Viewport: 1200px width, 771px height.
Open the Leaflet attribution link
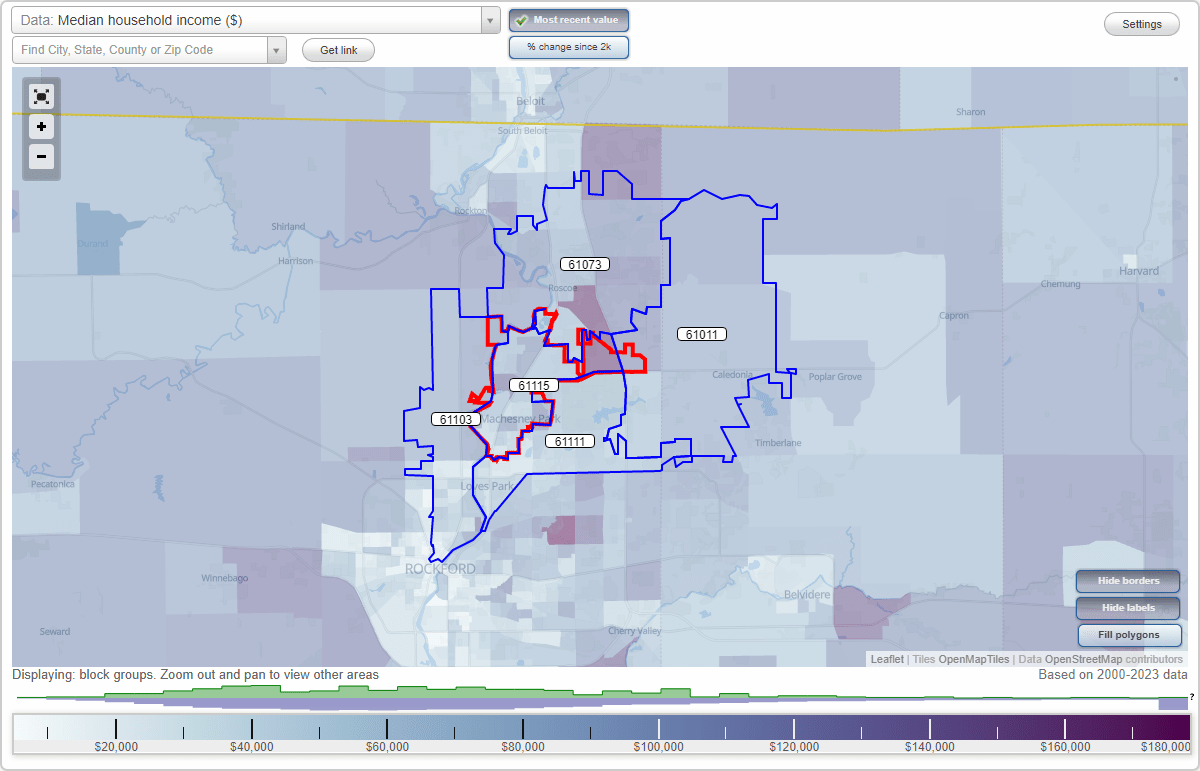pyautogui.click(x=887, y=659)
